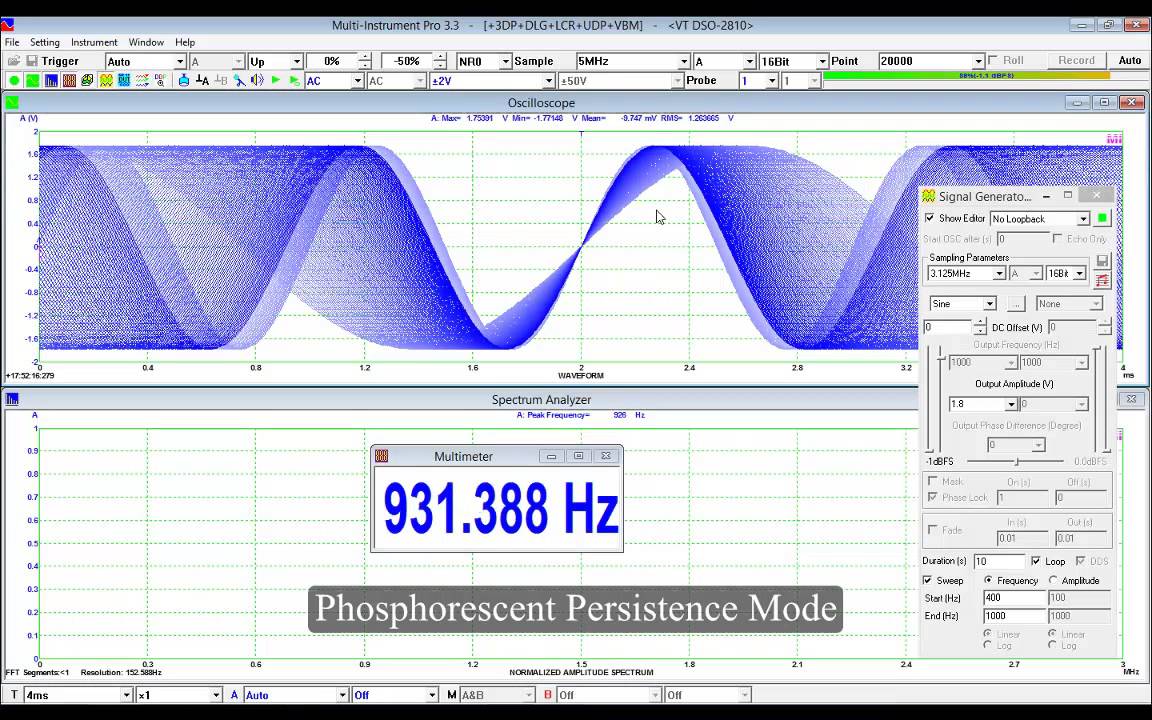Click the red music notes icon

click(1102, 280)
